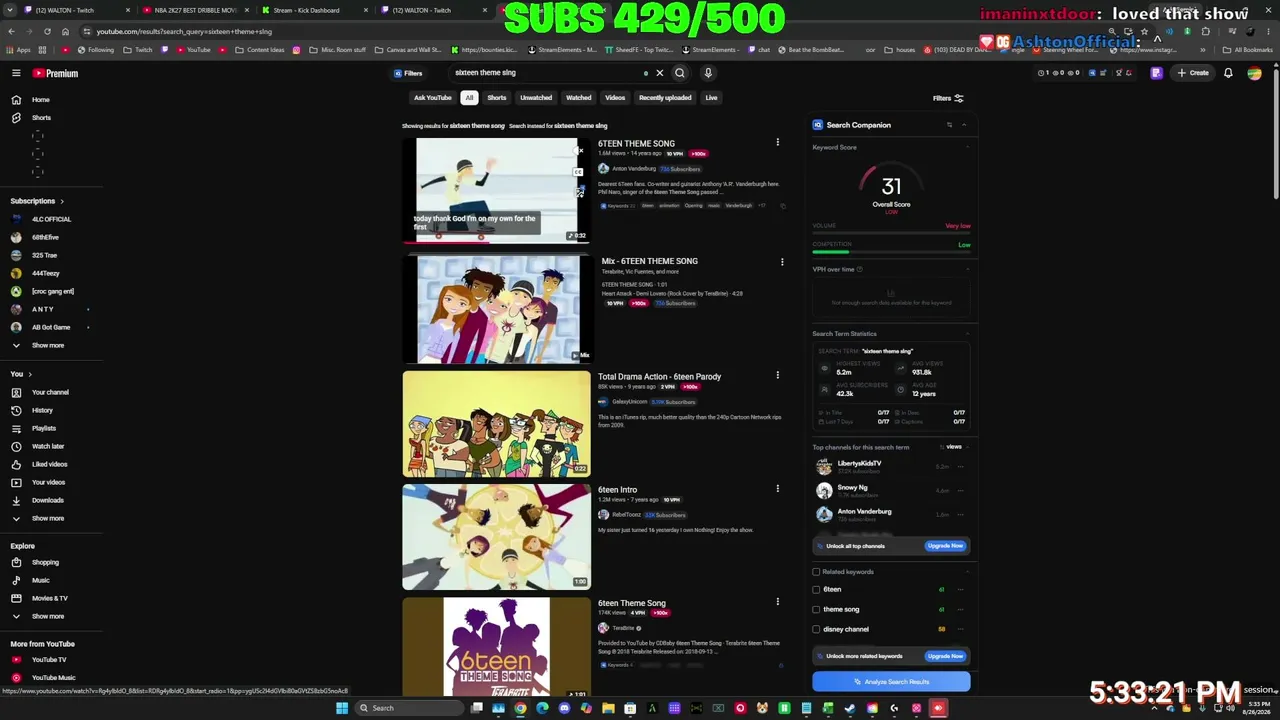
Task: Open Windows Start menu
Action: click(342, 708)
